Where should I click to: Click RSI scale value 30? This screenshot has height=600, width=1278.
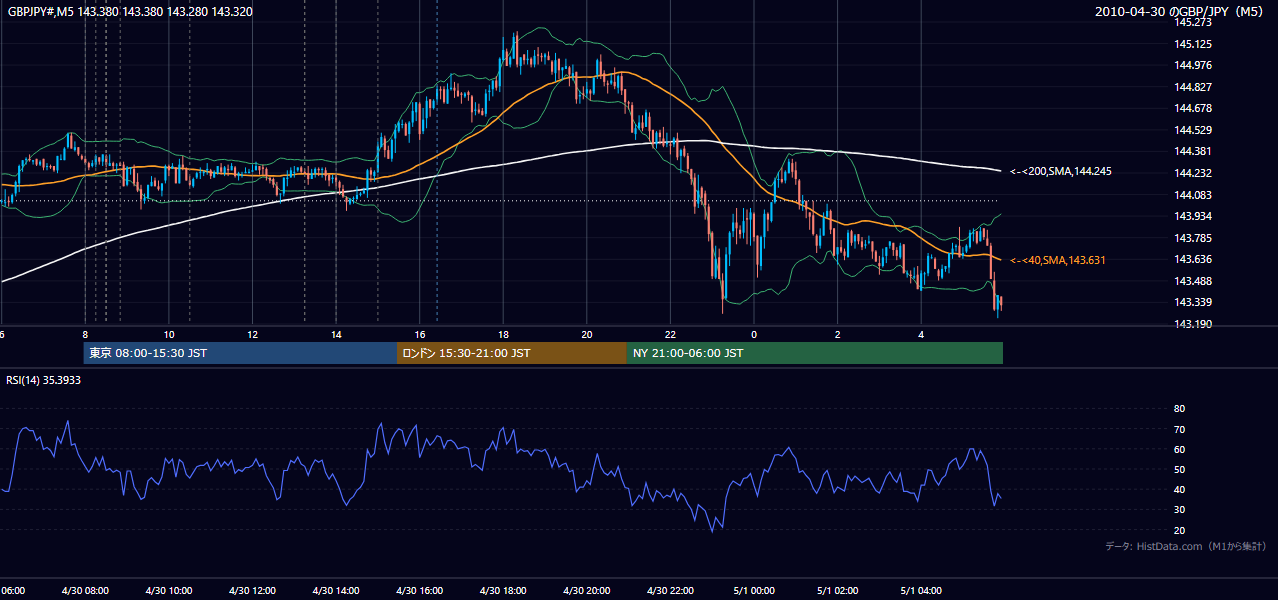point(1180,510)
